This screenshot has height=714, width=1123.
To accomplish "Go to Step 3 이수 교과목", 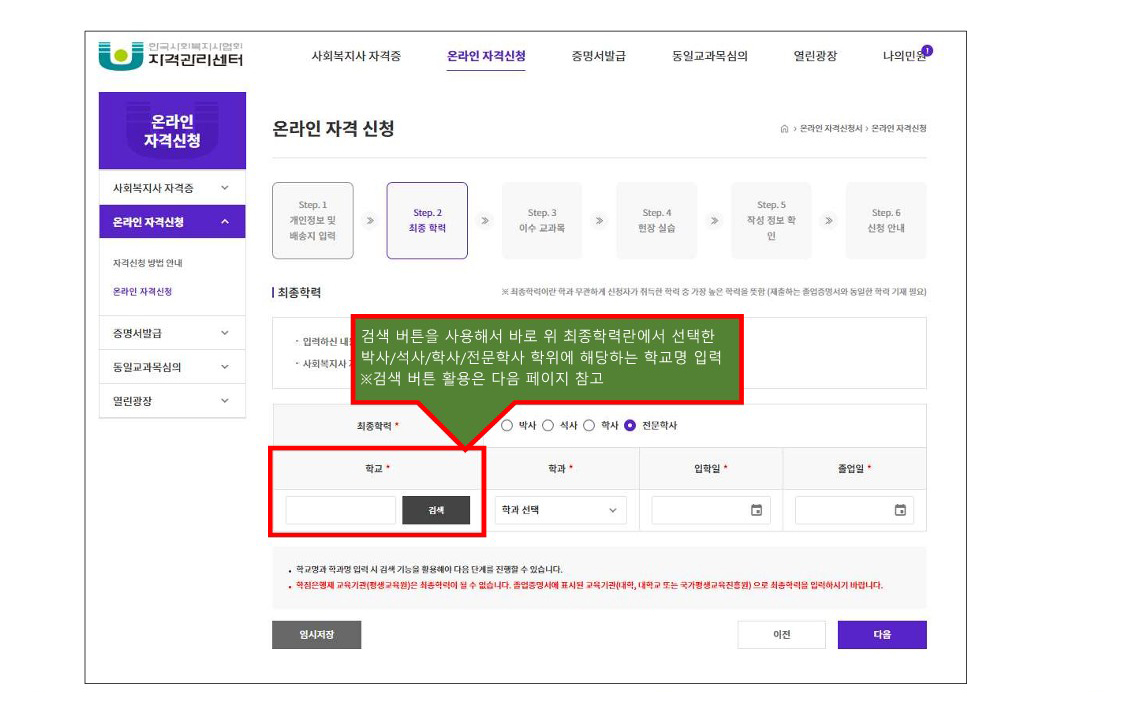I will tap(542, 221).
